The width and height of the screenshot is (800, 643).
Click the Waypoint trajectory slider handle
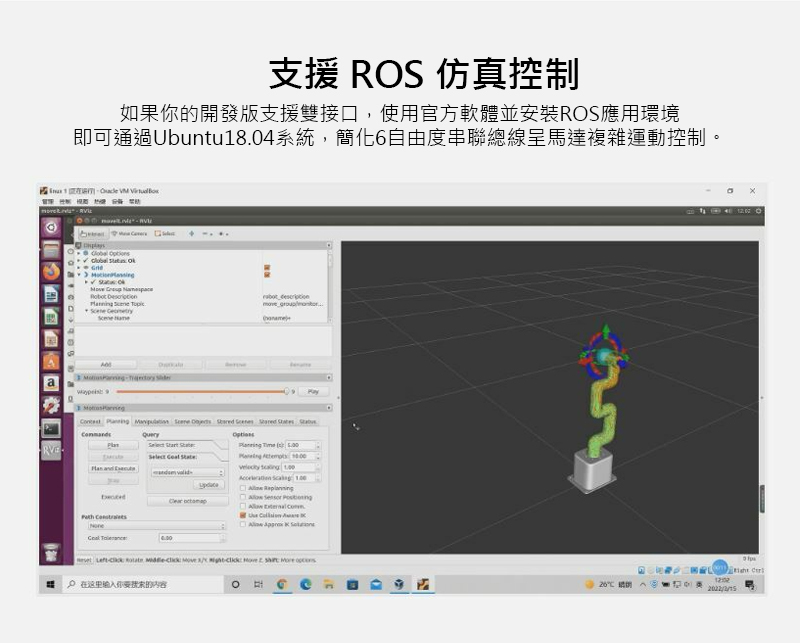pos(287,392)
